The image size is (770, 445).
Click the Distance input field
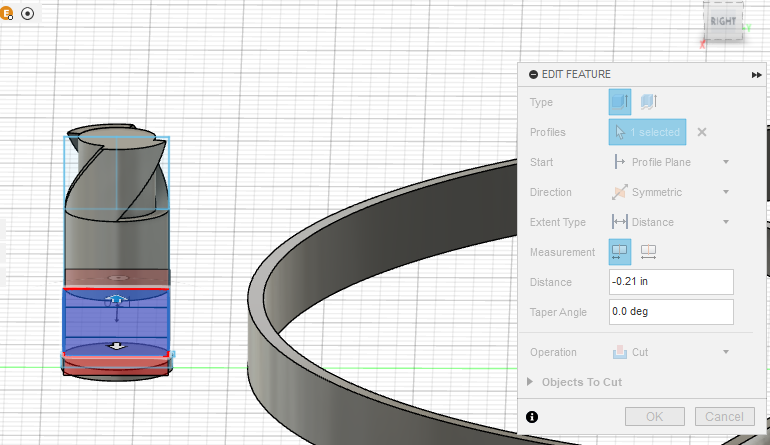coord(671,282)
